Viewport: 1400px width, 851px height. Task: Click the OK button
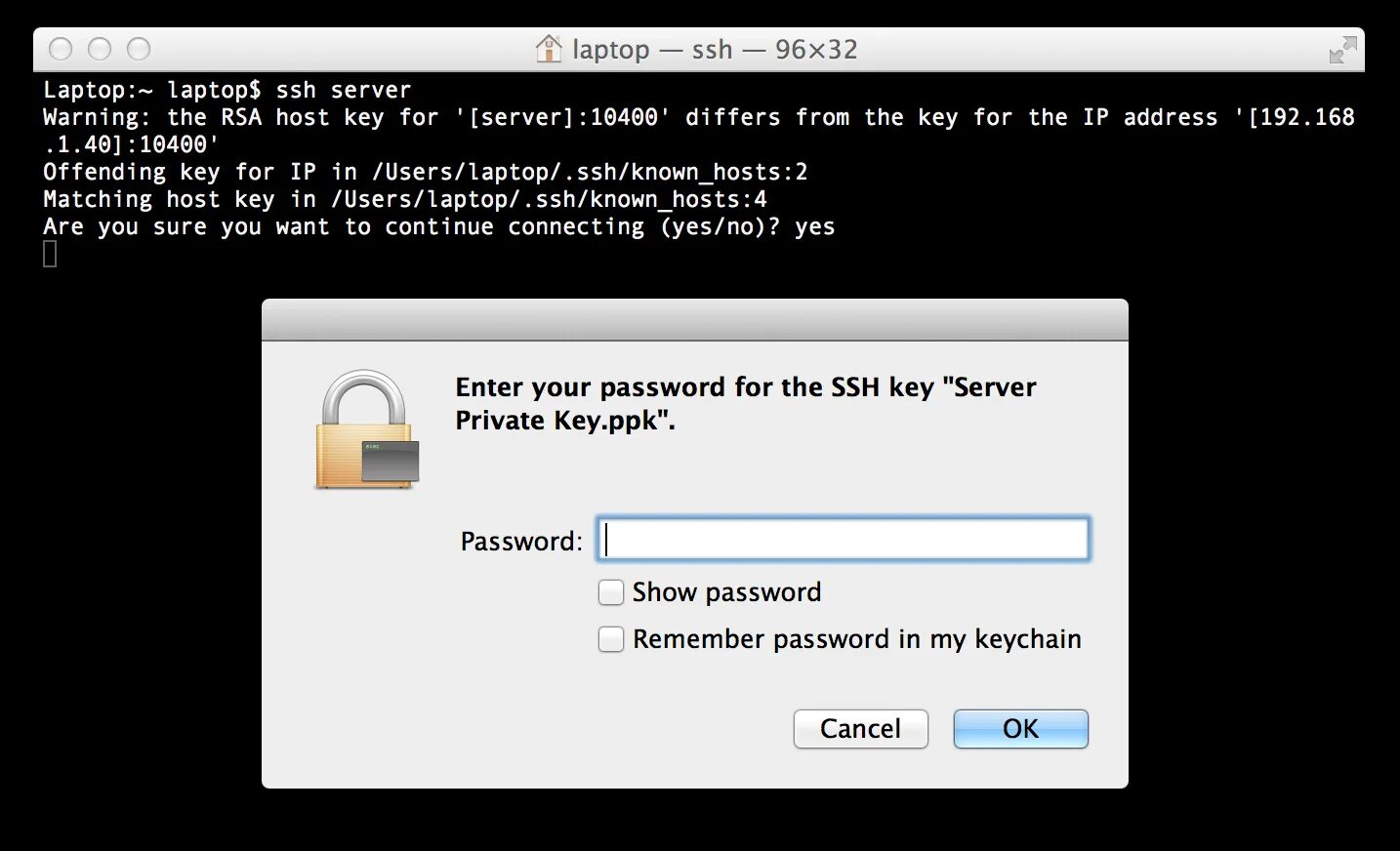pos(1020,729)
